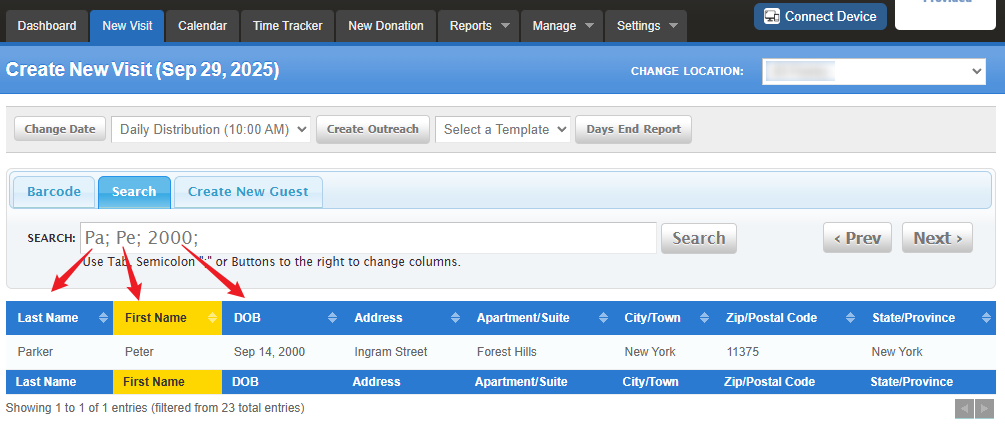This screenshot has width=1005, height=429.
Task: Sort by State/Province column arrows
Action: pyautogui.click(x=986, y=318)
